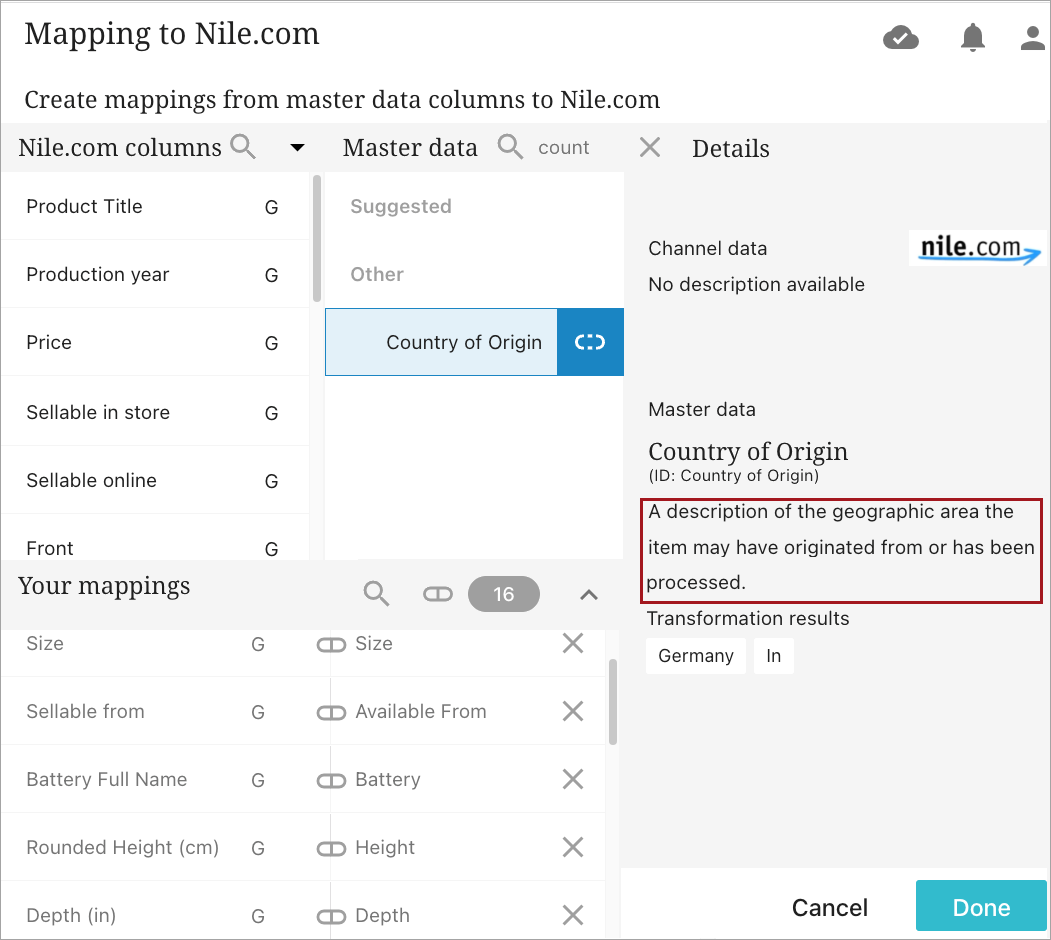Clear the Master data search text
This screenshot has height=940, width=1051.
(x=650, y=148)
